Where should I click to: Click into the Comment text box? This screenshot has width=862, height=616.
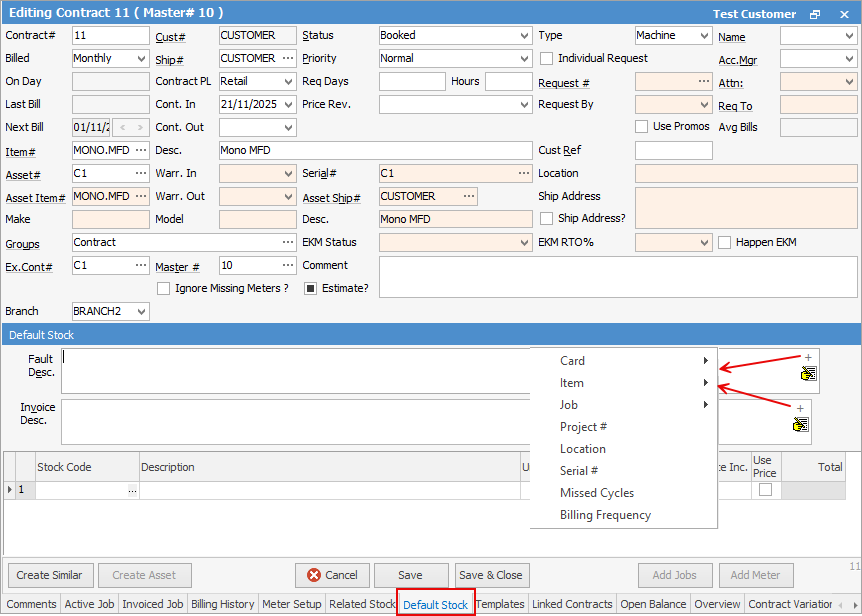point(618,277)
